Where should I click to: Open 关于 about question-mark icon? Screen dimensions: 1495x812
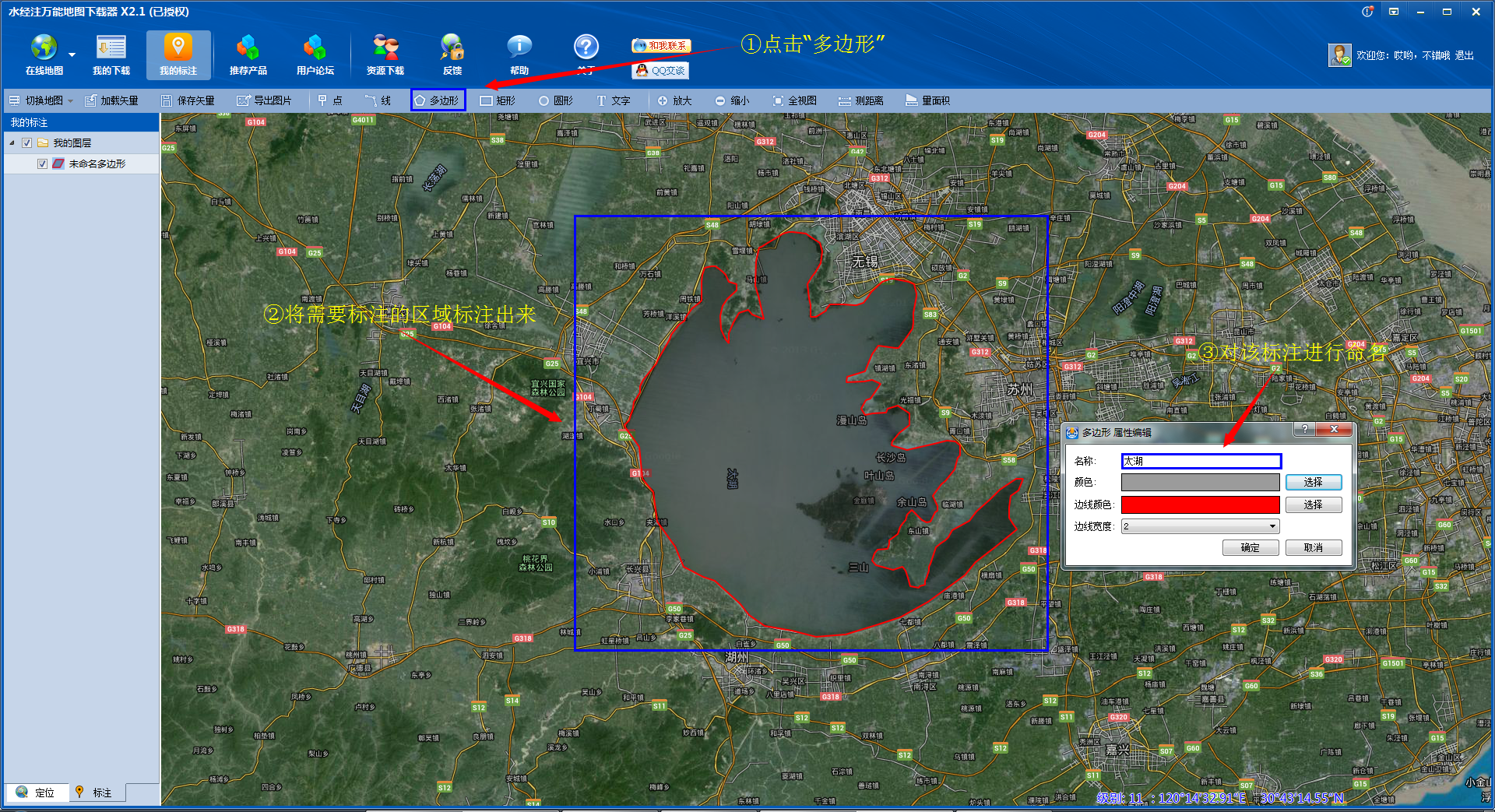[x=586, y=55]
